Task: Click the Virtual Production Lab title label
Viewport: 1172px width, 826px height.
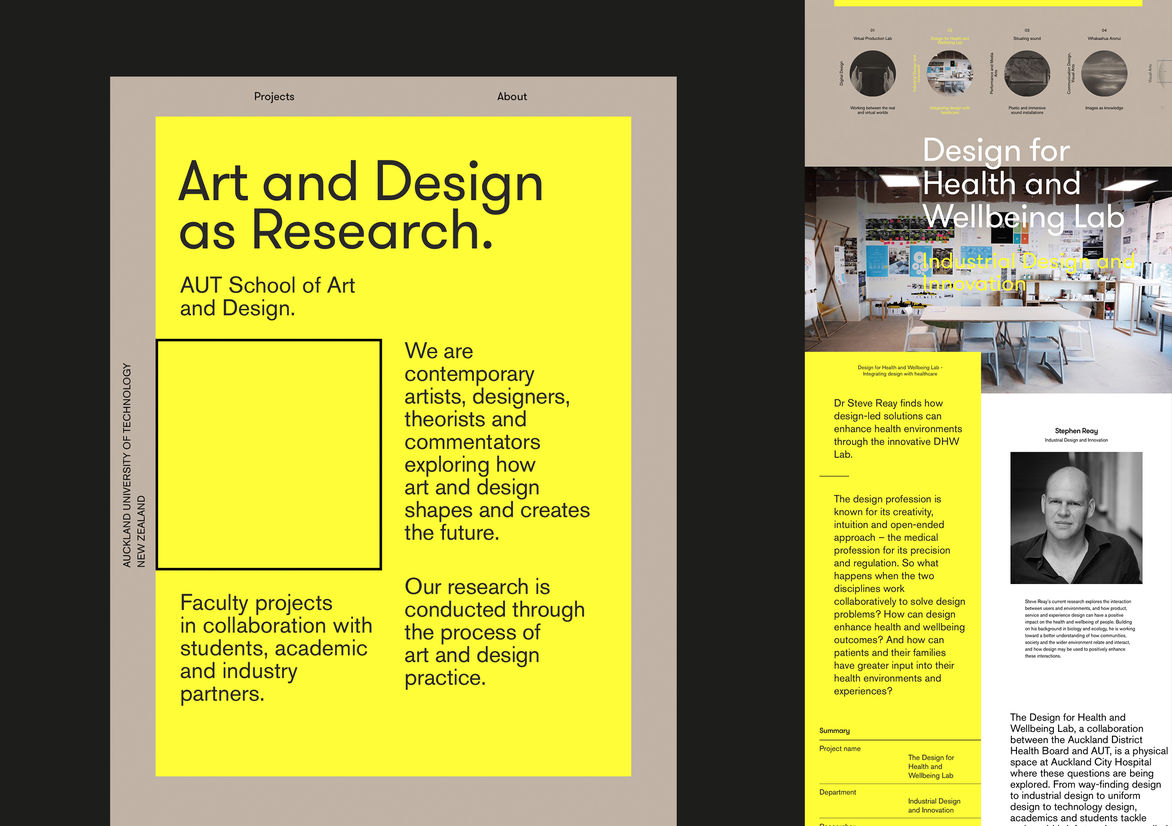Action: point(873,39)
